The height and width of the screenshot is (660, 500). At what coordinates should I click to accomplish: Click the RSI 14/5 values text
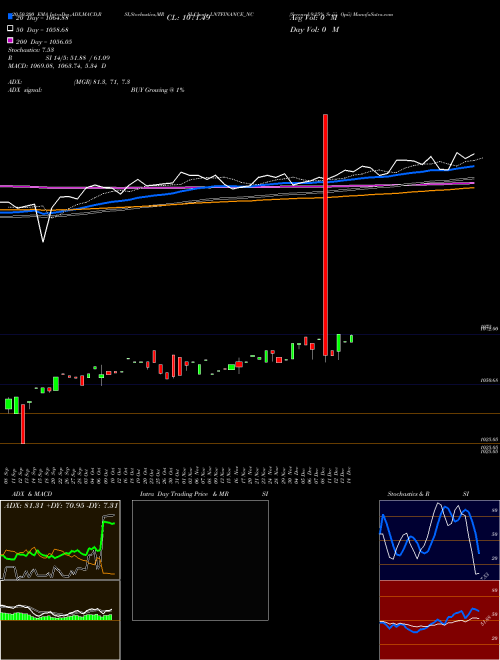tap(77, 58)
